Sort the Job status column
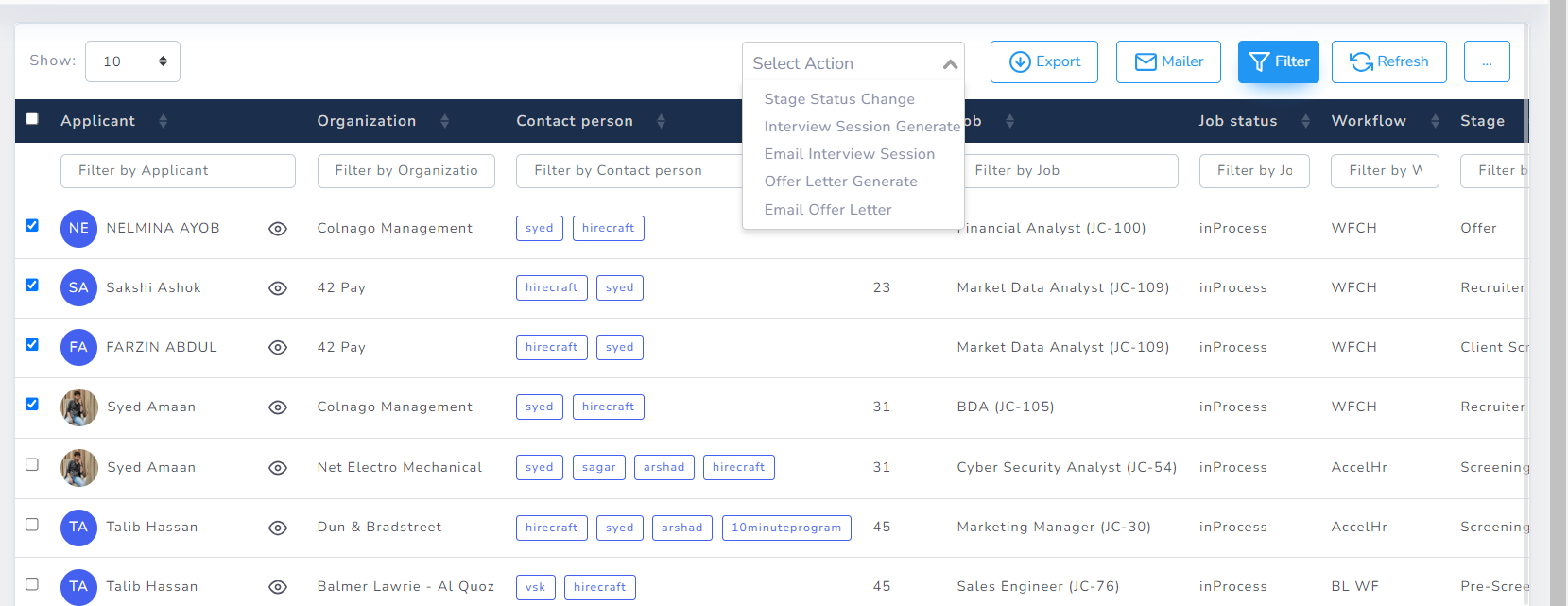 1305,121
